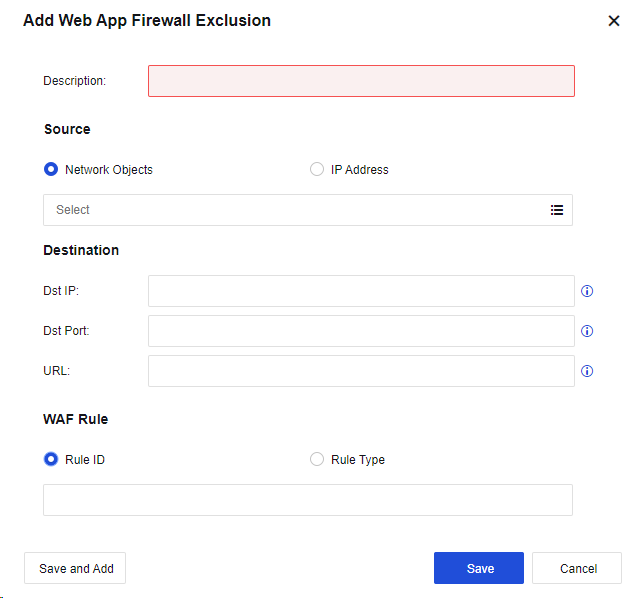Image resolution: width=637 pixels, height=598 pixels.
Task: Switch WAF rule to Rule Type
Action: pyautogui.click(x=317, y=460)
